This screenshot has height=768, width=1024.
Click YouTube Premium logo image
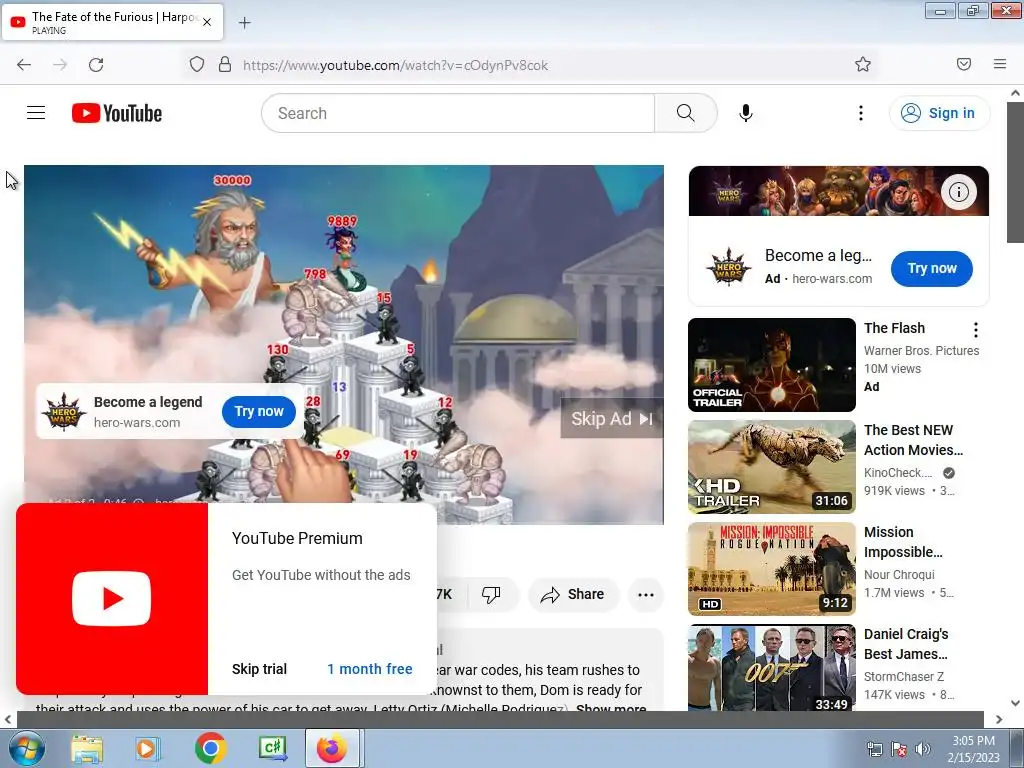(x=112, y=598)
